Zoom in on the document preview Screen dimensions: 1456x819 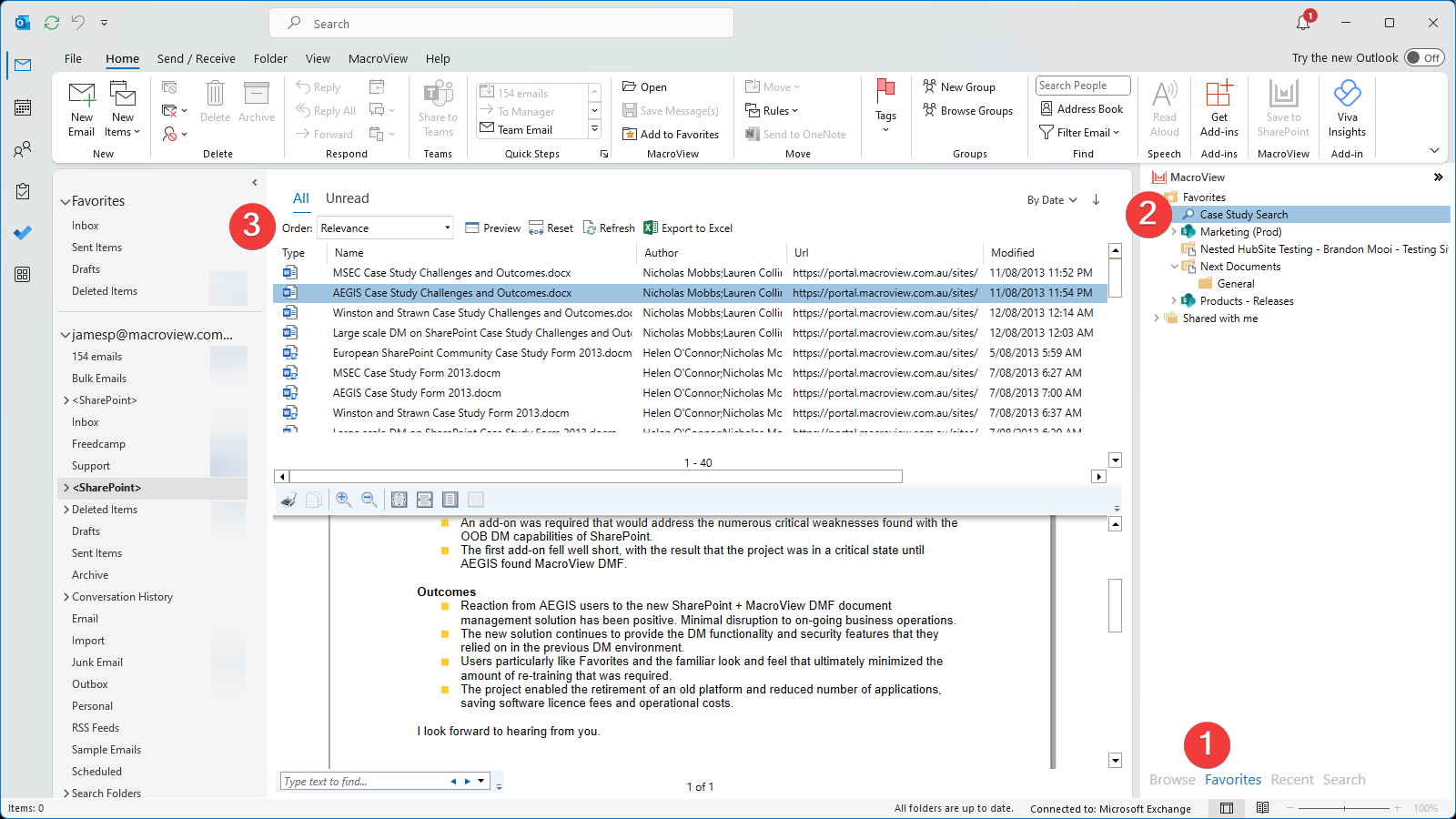(343, 500)
